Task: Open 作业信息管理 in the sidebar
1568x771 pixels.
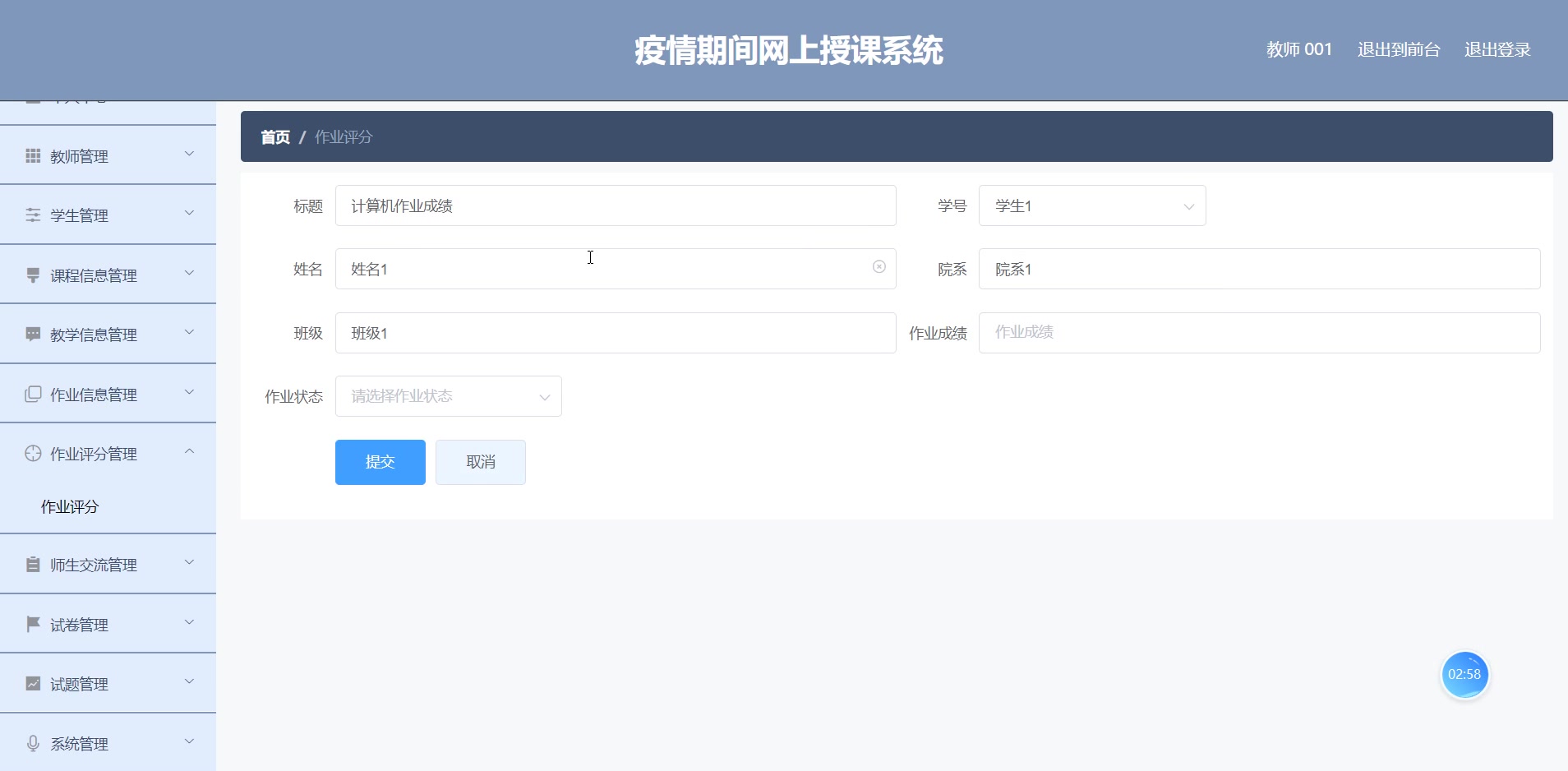Action: pos(108,394)
